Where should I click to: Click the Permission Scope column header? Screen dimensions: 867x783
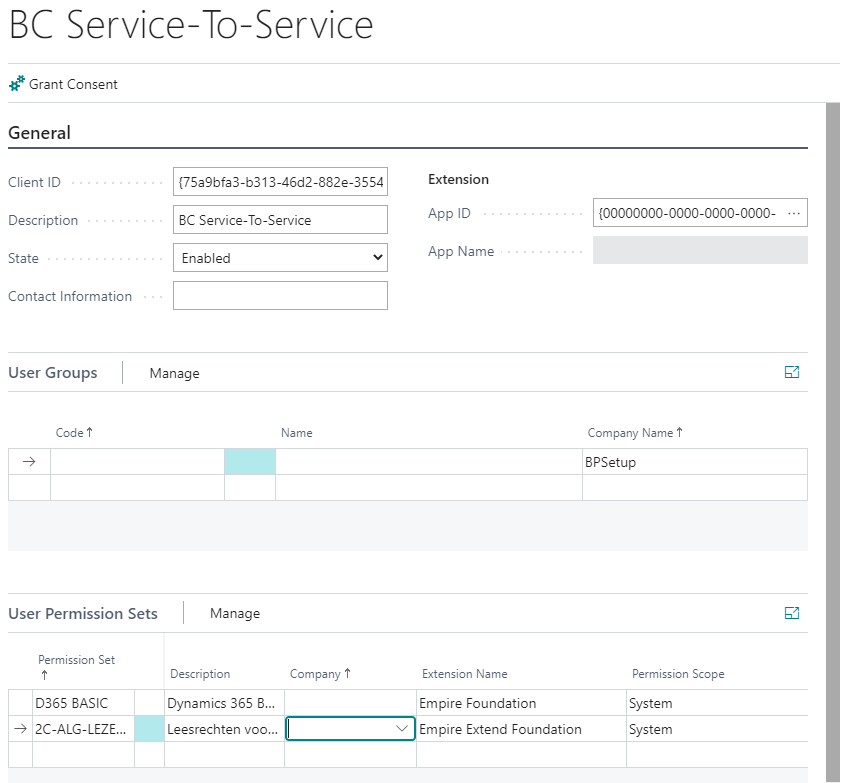click(678, 674)
